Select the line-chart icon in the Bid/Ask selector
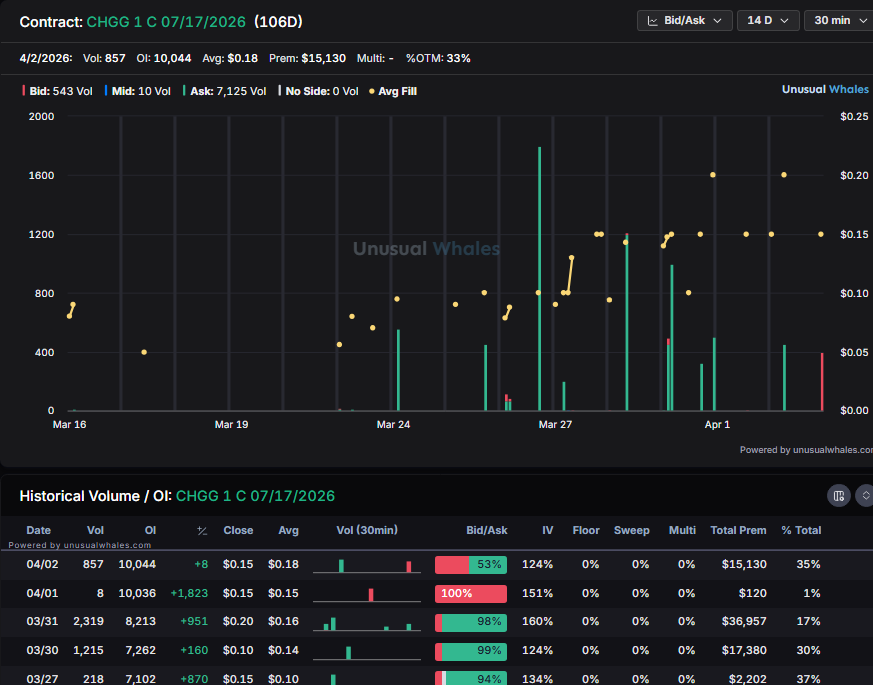Screen dimensions: 873x685 tap(653, 20)
